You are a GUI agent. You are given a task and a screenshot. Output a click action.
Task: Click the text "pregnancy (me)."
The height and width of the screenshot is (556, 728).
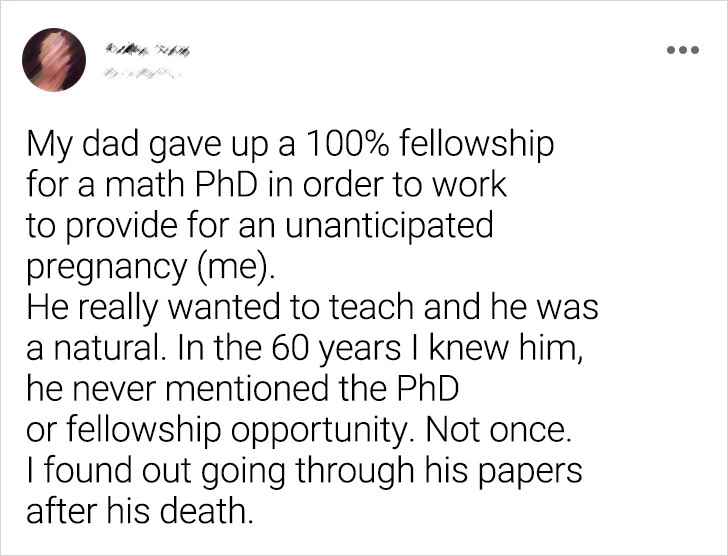(x=148, y=267)
